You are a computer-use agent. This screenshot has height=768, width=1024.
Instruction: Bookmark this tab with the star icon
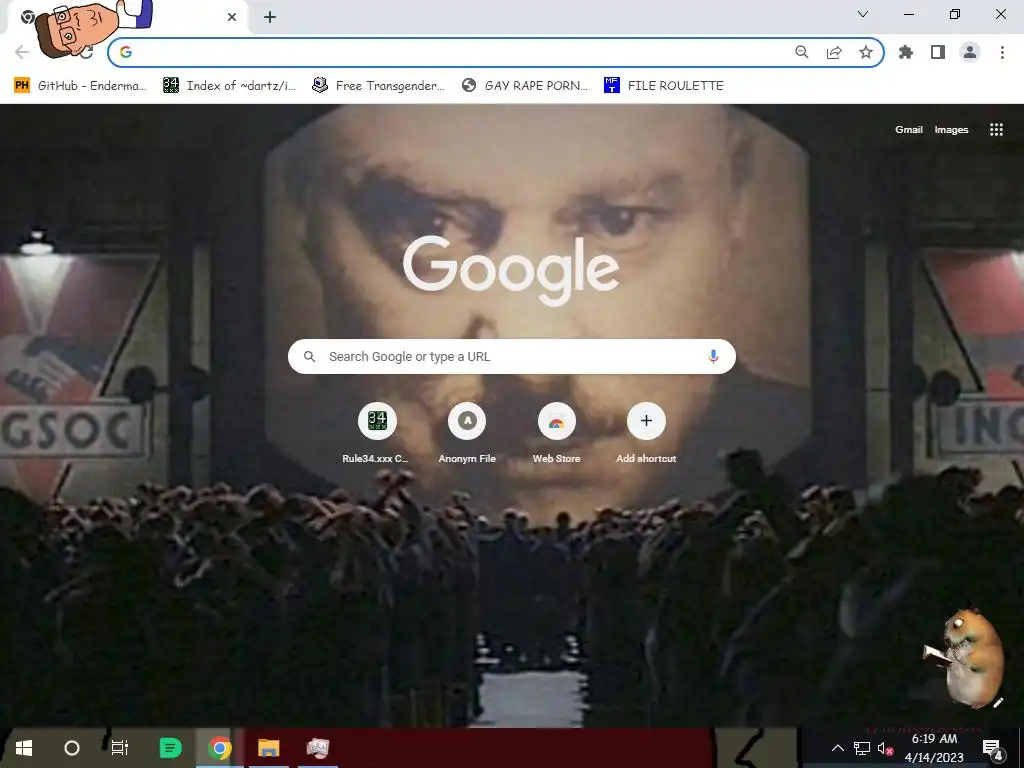tap(866, 52)
